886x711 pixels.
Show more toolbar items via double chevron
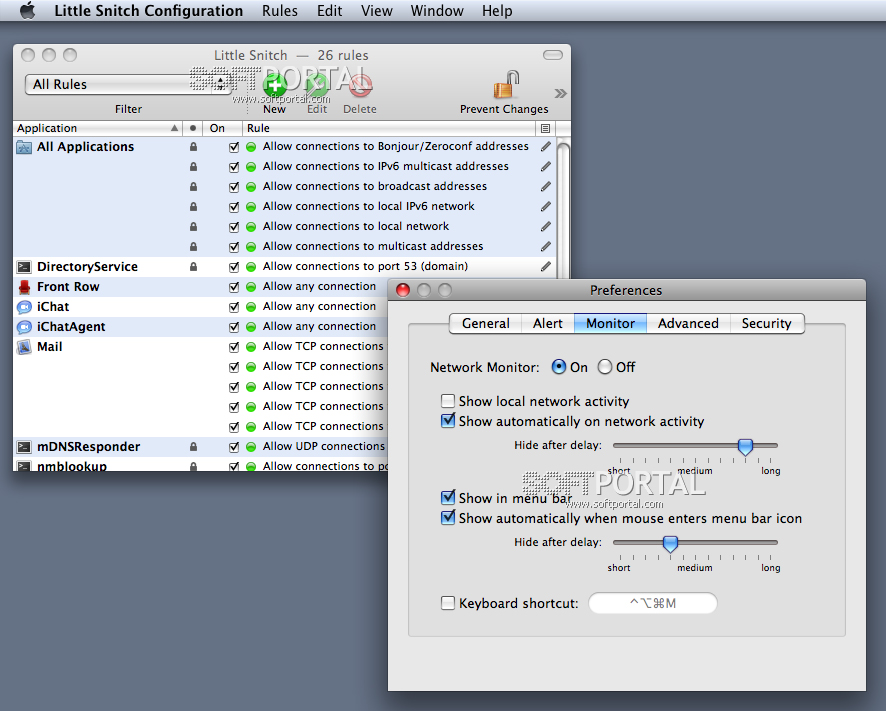point(560,93)
